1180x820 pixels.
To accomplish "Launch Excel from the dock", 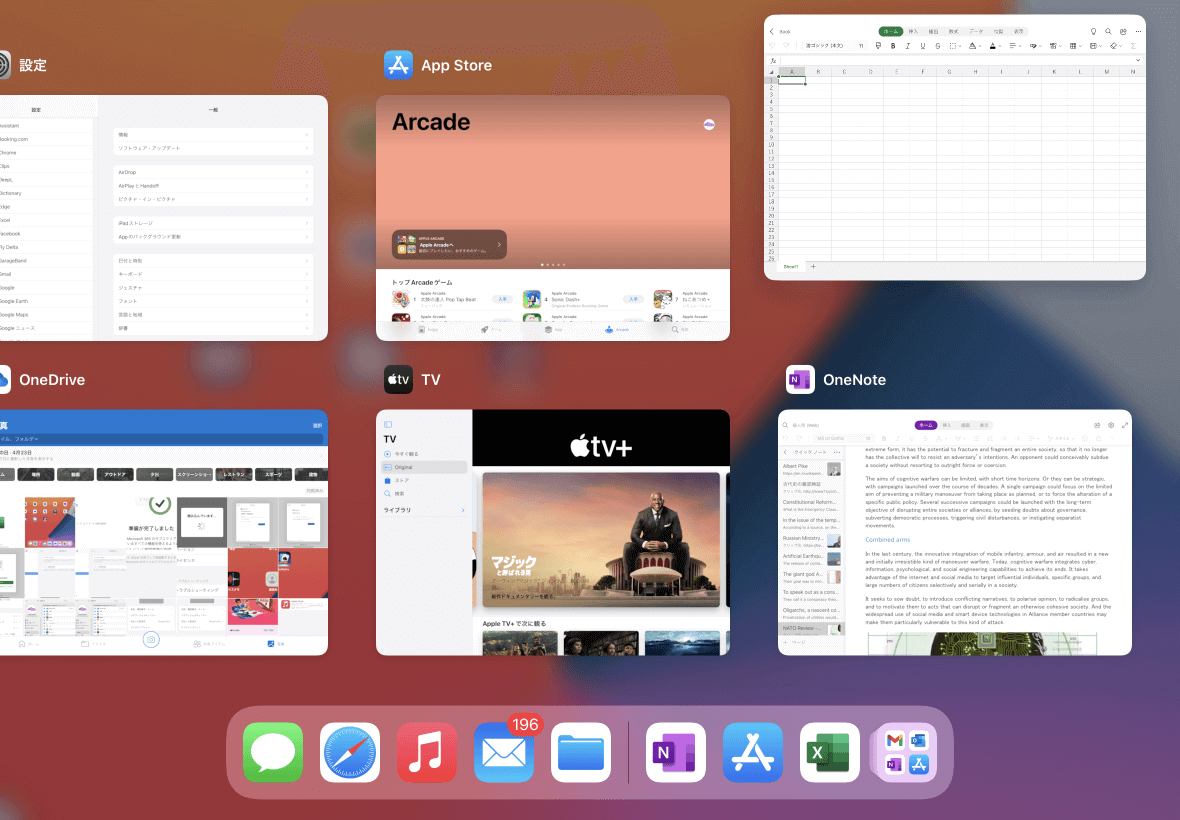I will [829, 752].
